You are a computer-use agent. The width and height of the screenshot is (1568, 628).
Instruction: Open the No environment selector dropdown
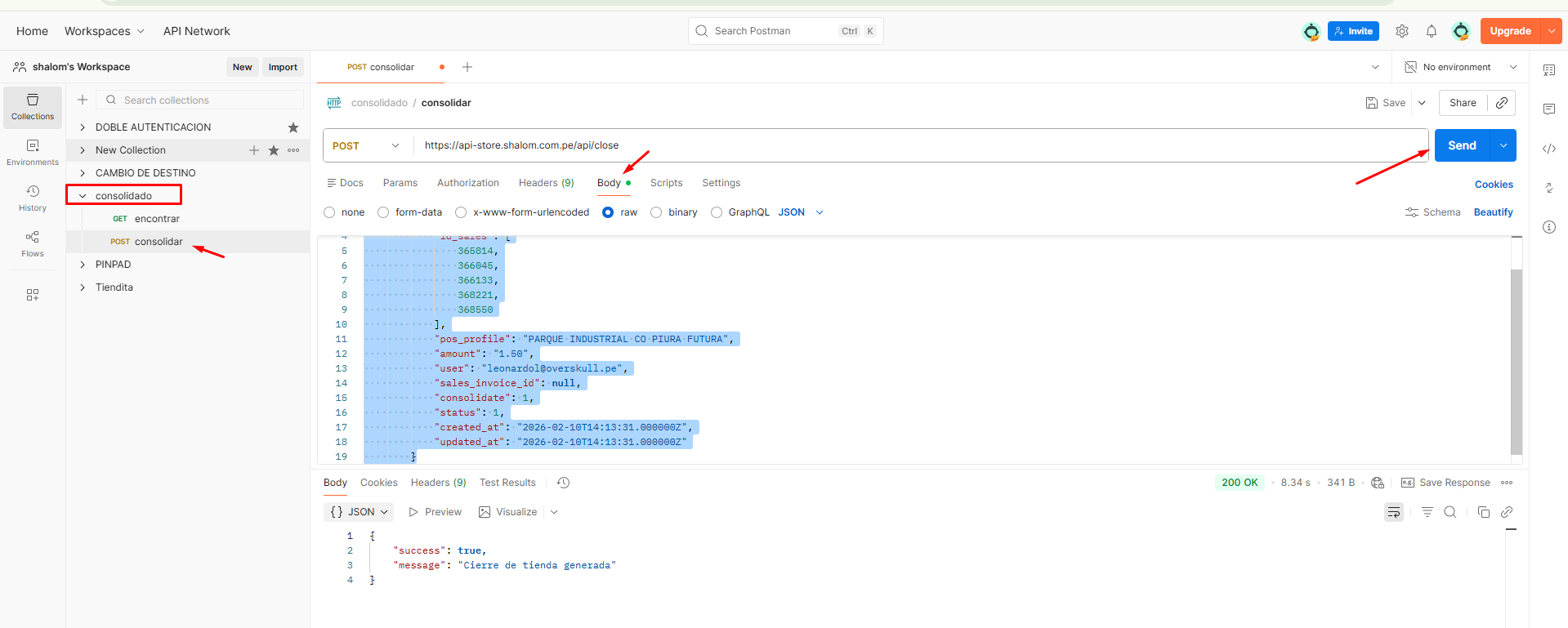[1459, 67]
